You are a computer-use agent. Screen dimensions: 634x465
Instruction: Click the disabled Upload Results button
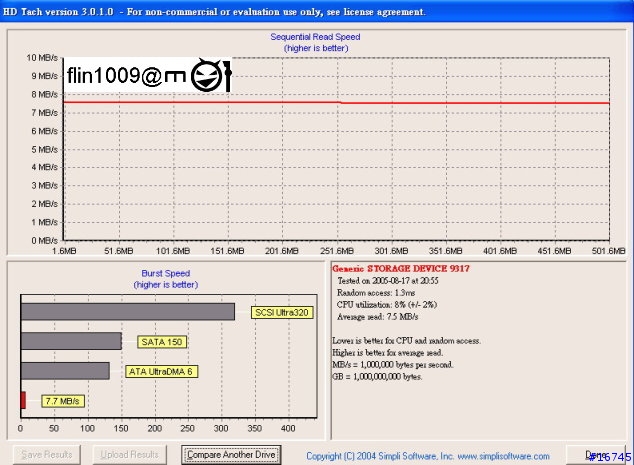[129, 455]
